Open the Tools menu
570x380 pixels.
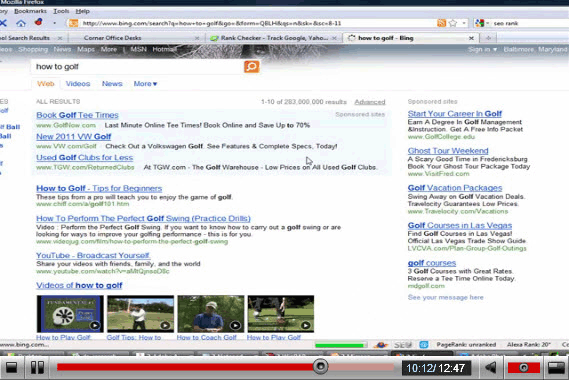click(61, 11)
